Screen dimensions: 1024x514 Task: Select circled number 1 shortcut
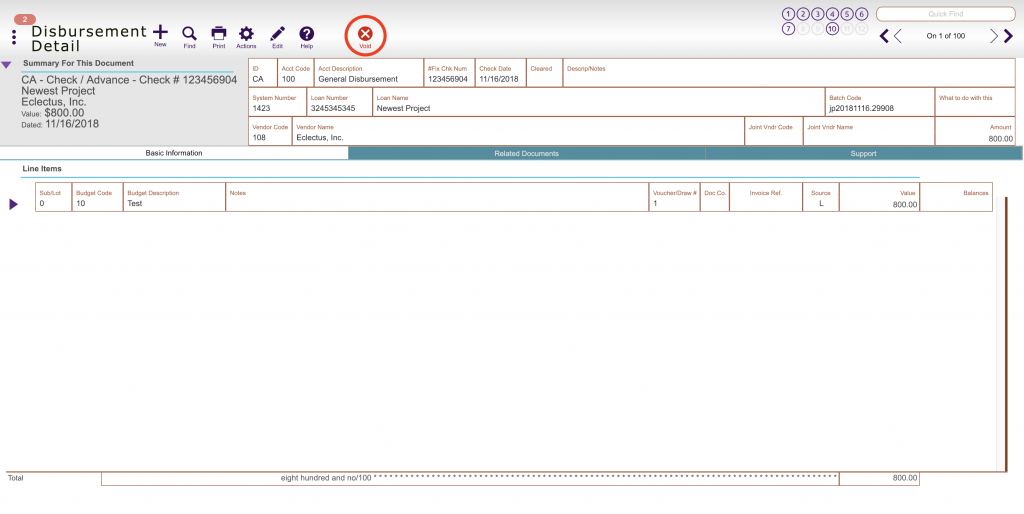click(788, 14)
